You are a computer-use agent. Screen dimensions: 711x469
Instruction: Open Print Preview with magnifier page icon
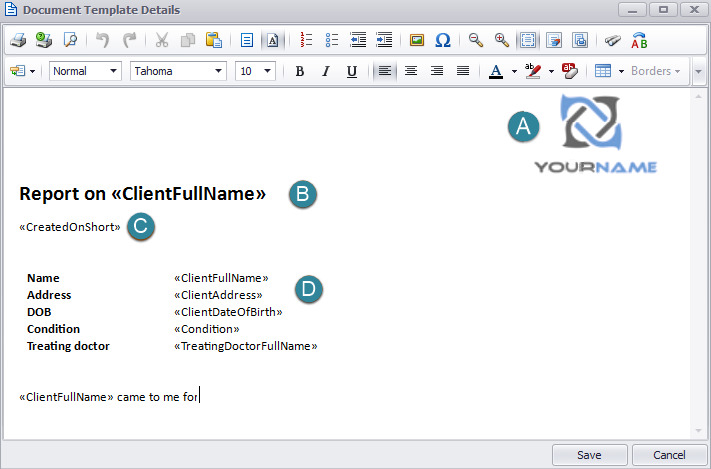[x=70, y=41]
